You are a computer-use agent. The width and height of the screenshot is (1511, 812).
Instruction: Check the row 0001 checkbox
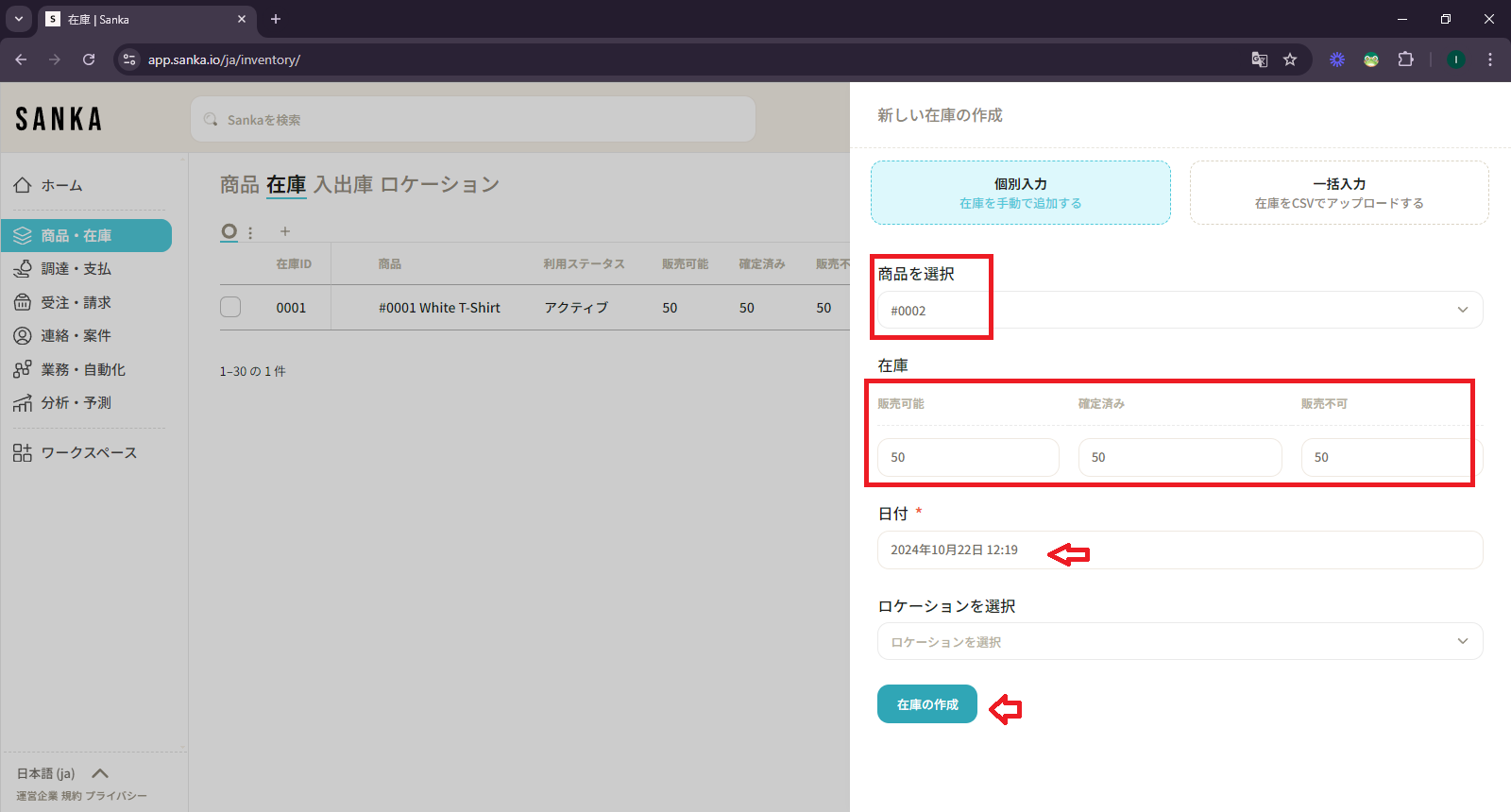[230, 308]
